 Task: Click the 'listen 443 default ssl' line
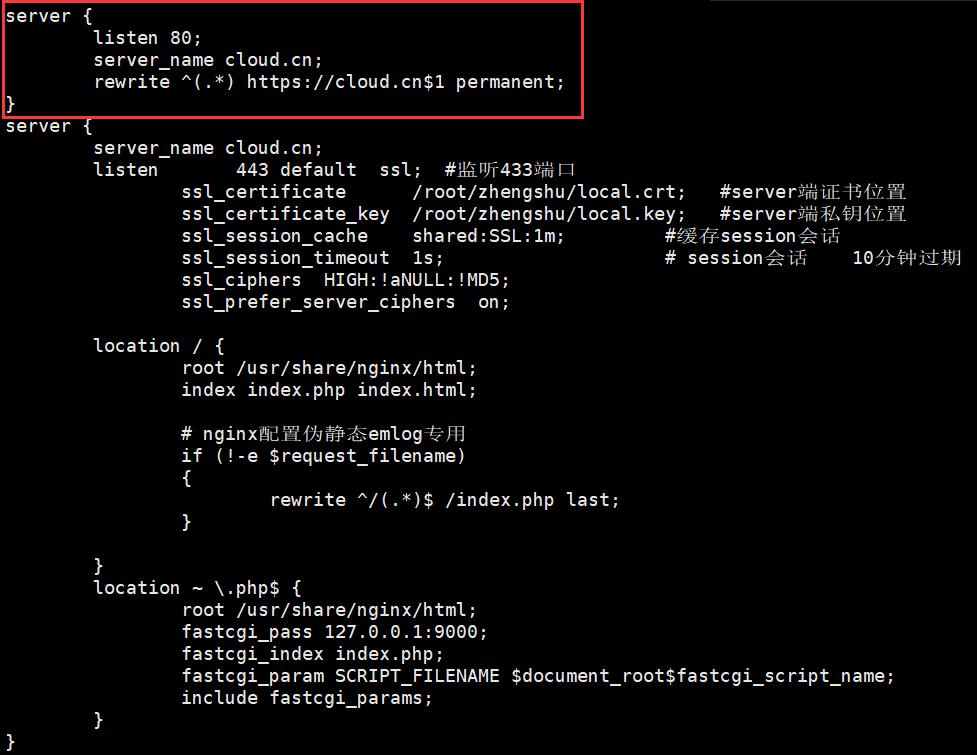pos(257,170)
